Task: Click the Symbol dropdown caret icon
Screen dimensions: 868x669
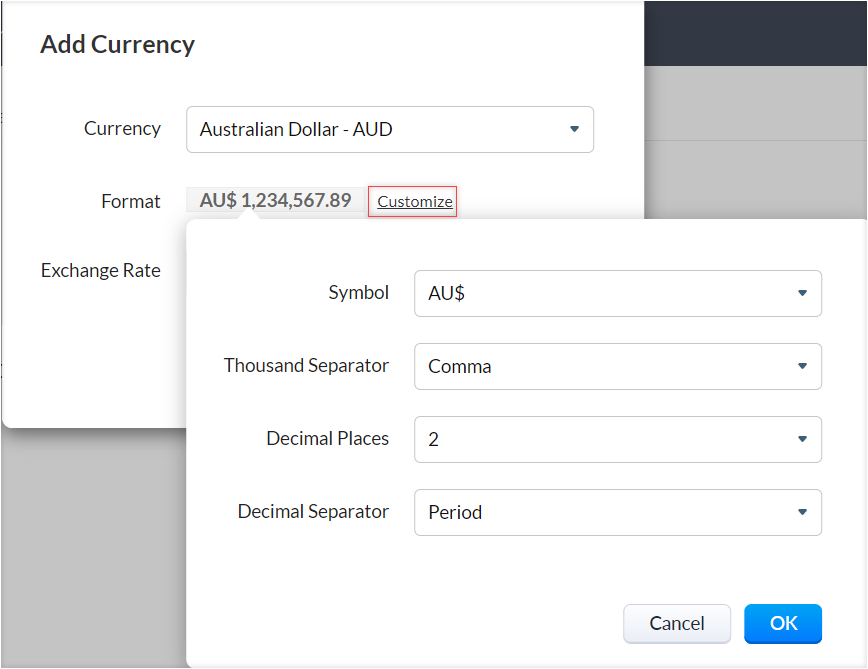Action: click(x=802, y=293)
